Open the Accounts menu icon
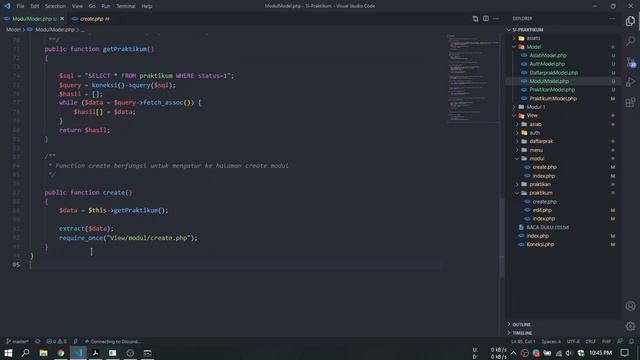This screenshot has height=360, width=640. [630, 306]
